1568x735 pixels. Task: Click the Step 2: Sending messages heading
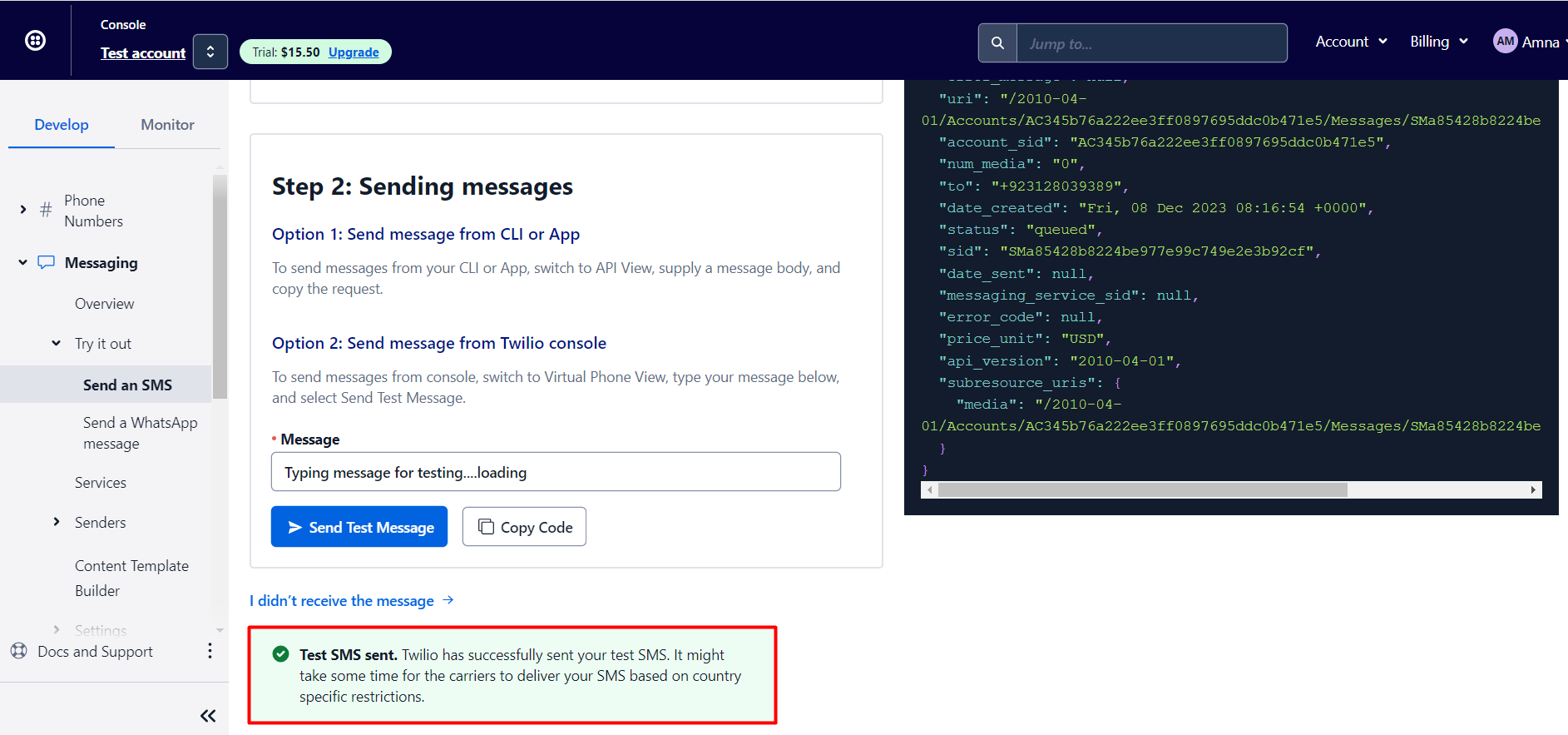(x=423, y=186)
